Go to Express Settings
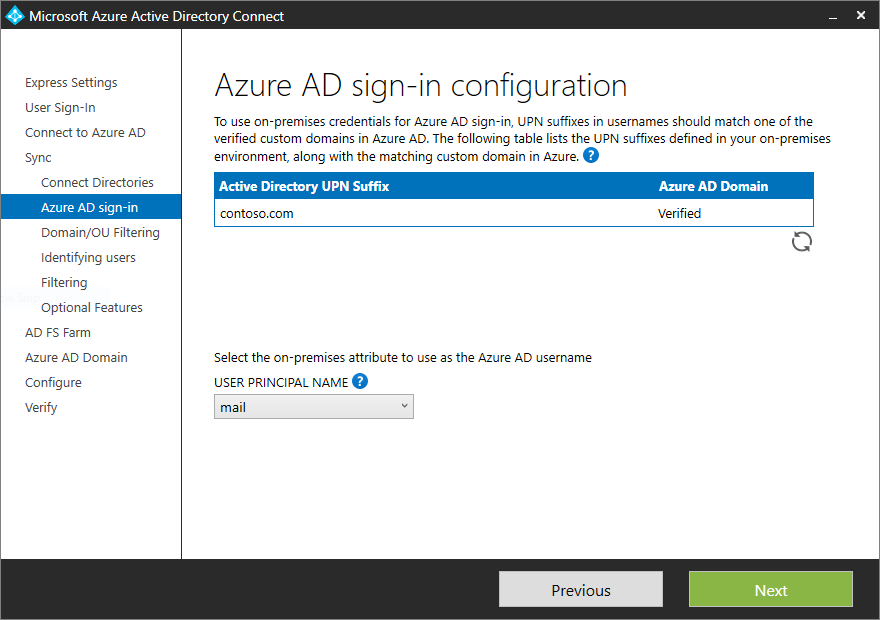The height and width of the screenshot is (620, 880). 71,82
